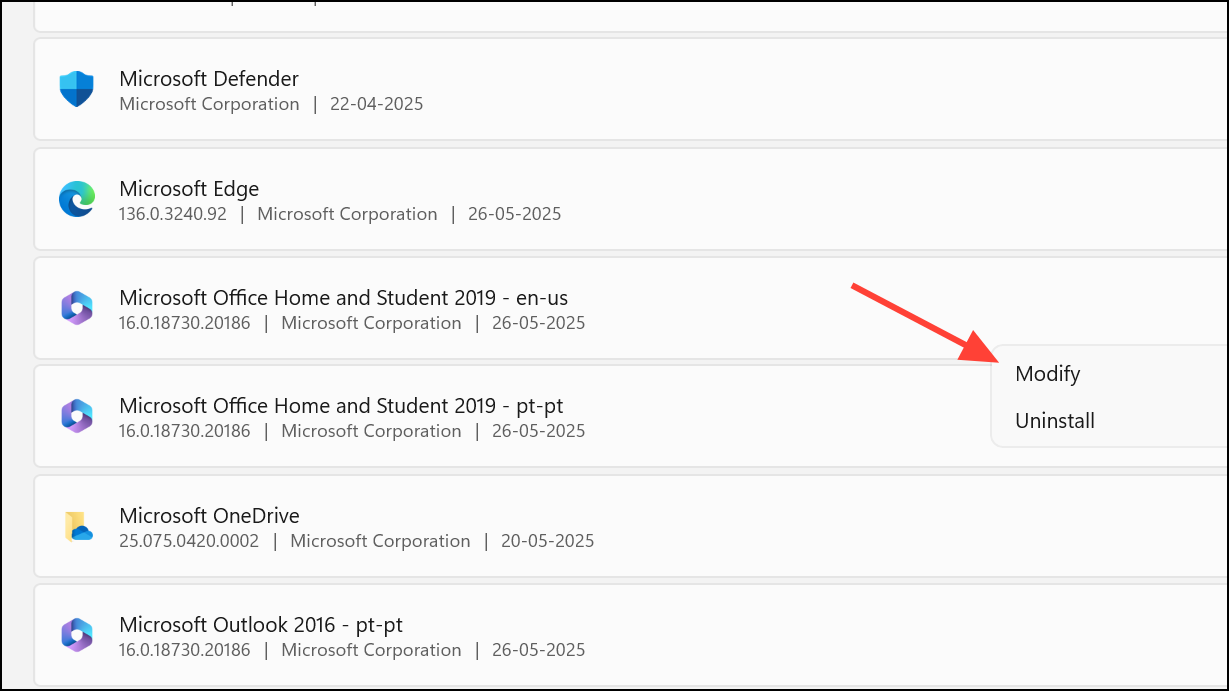This screenshot has height=691, width=1229.
Task: Click the Microsoft Outlook 2016 pt-pt icon
Action: (76, 635)
